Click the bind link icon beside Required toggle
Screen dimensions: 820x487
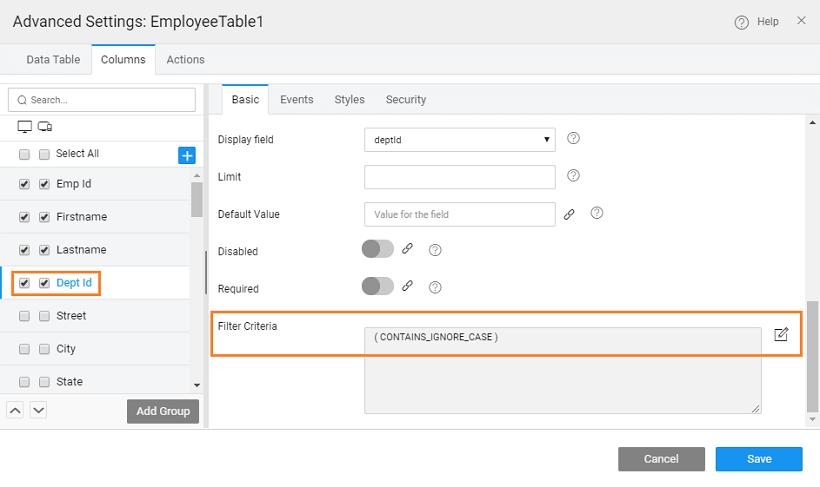tap(407, 286)
